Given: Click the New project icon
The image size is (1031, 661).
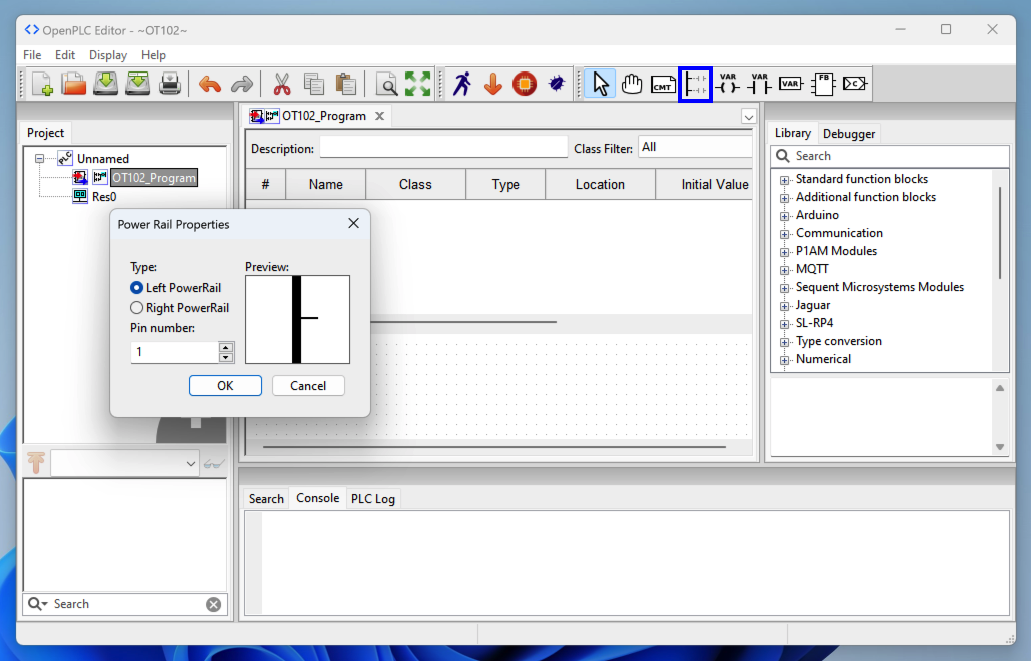Looking at the screenshot, I should (42, 84).
